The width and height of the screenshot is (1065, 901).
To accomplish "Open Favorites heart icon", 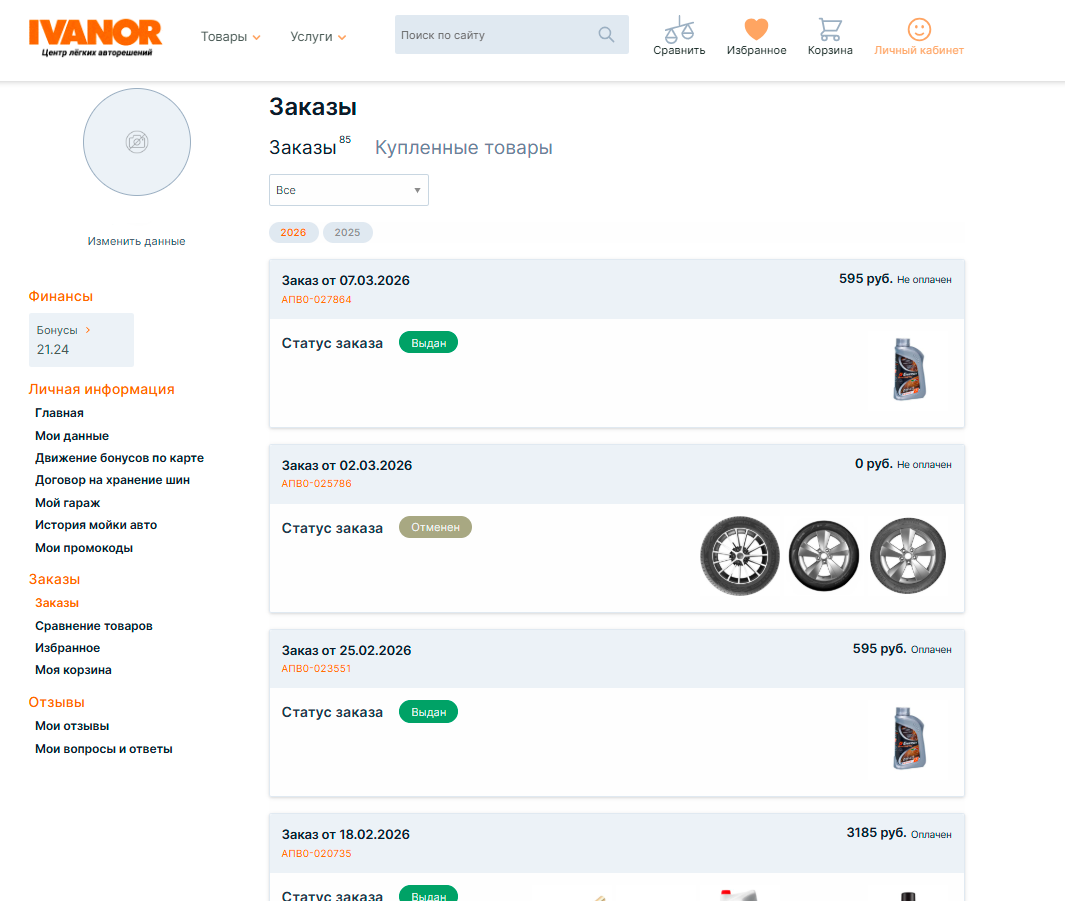I will coord(756,29).
